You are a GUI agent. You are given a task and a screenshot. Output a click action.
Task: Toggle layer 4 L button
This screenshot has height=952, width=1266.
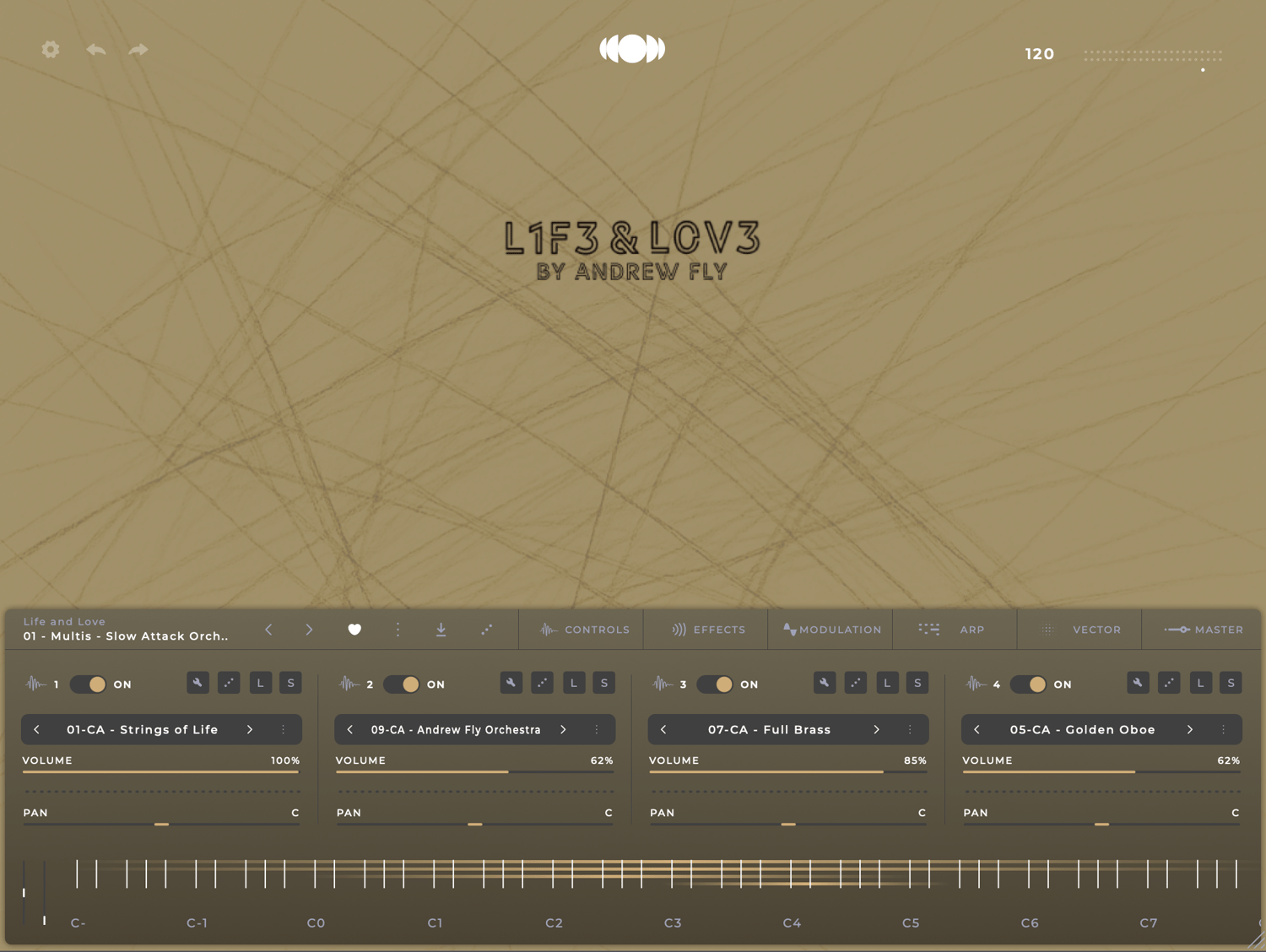(1200, 683)
